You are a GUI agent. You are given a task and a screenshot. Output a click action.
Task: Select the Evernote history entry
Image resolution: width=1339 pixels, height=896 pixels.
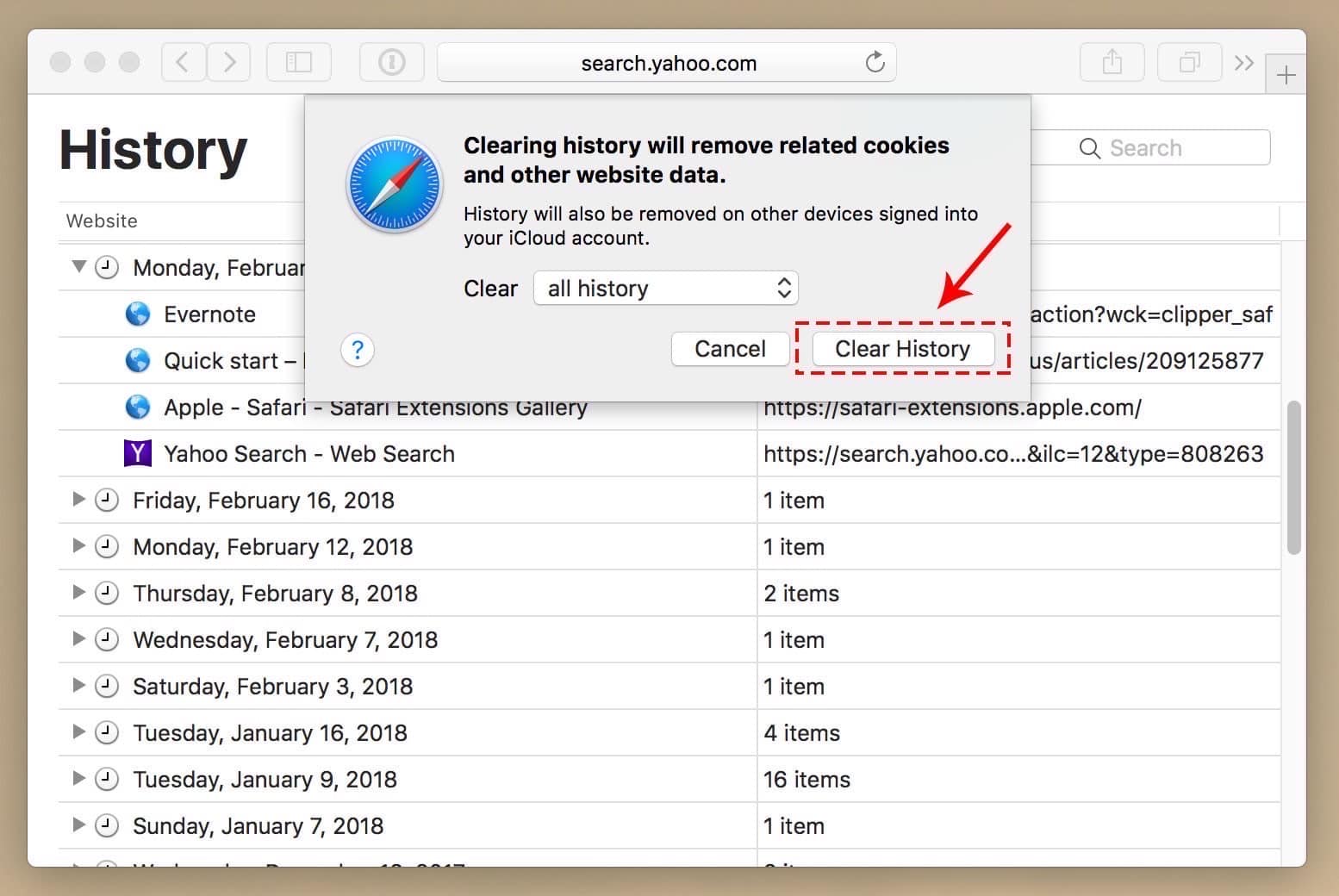coord(209,314)
